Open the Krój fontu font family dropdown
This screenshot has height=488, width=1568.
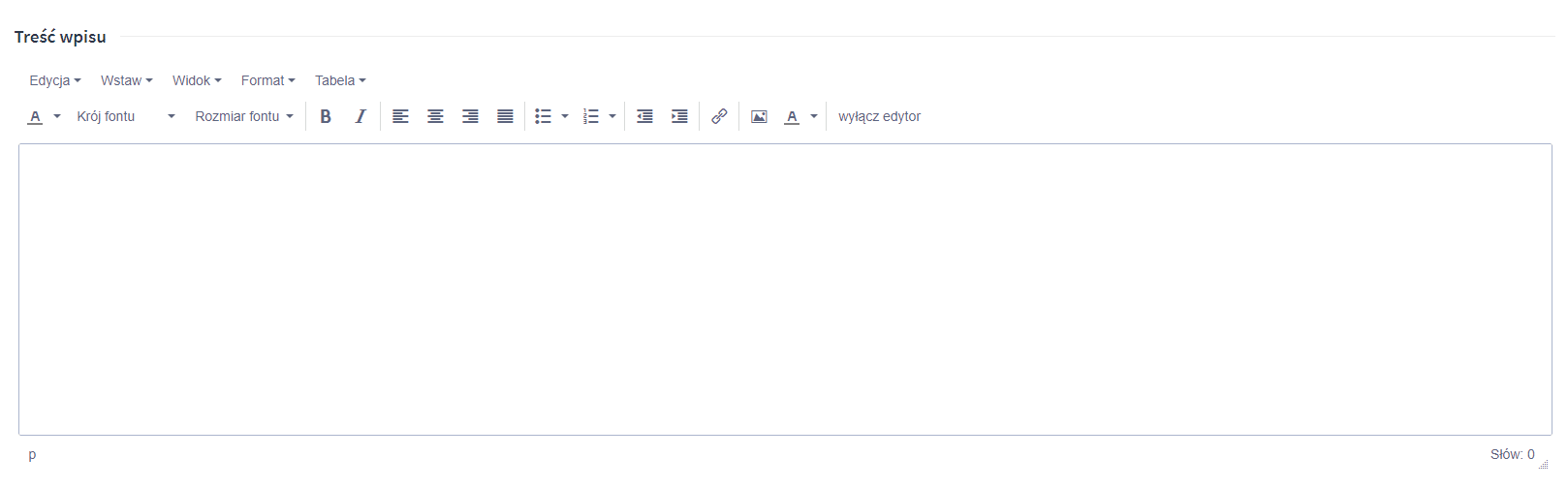(126, 116)
